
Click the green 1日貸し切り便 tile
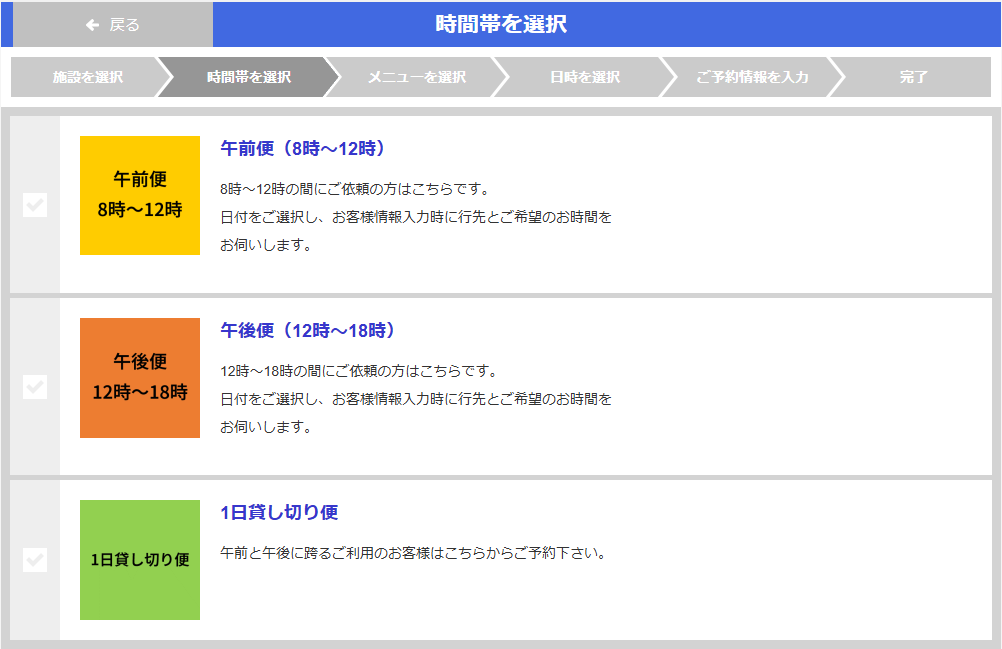[x=140, y=560]
